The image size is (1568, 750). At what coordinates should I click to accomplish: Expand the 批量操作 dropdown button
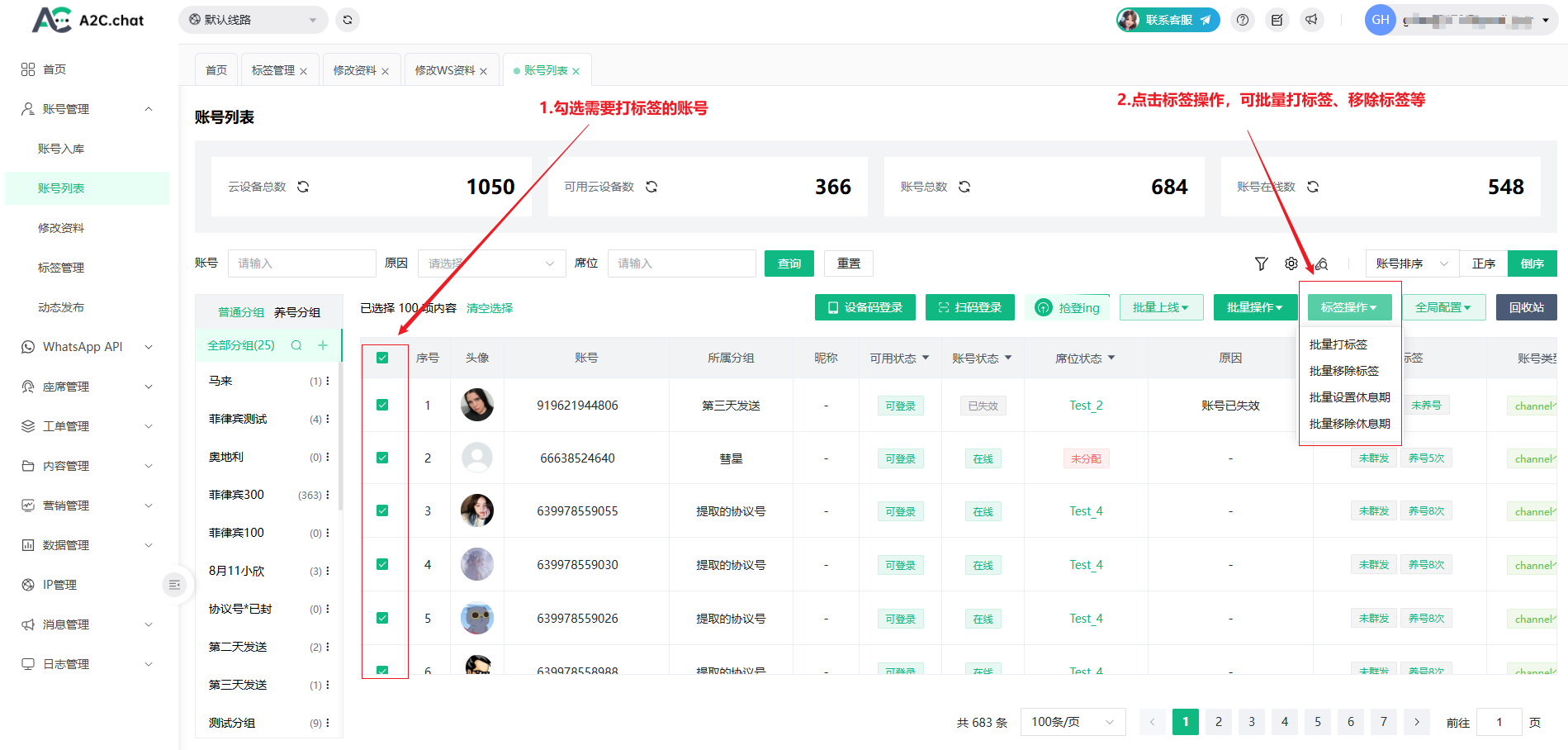click(1254, 307)
